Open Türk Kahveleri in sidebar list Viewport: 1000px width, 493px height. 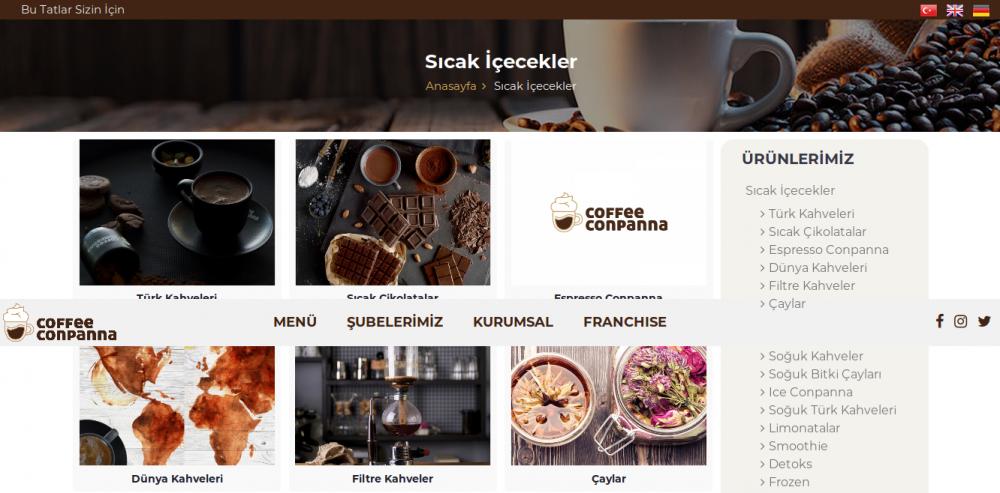point(811,214)
